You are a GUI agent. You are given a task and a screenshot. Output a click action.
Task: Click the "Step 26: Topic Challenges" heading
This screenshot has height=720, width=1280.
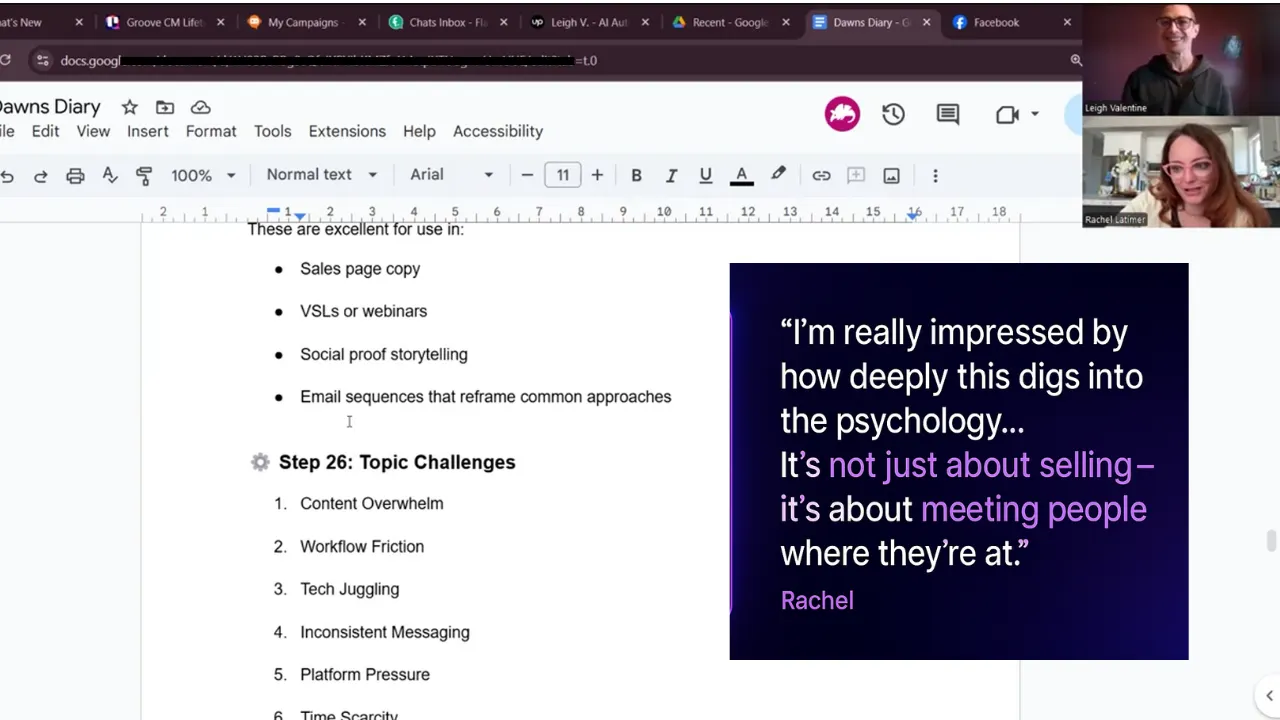pos(397,462)
